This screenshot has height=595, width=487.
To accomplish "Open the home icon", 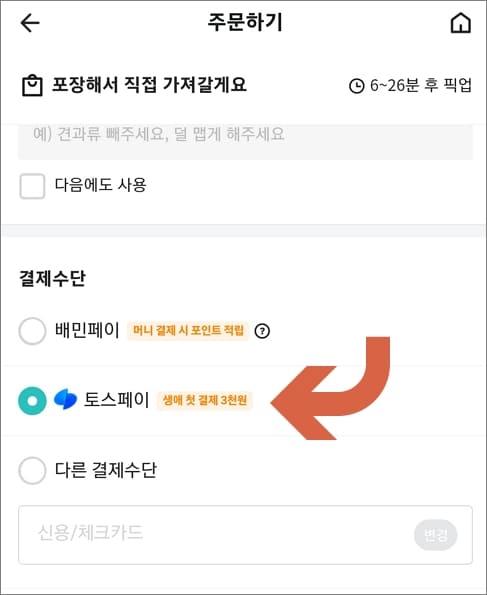I will pos(460,23).
